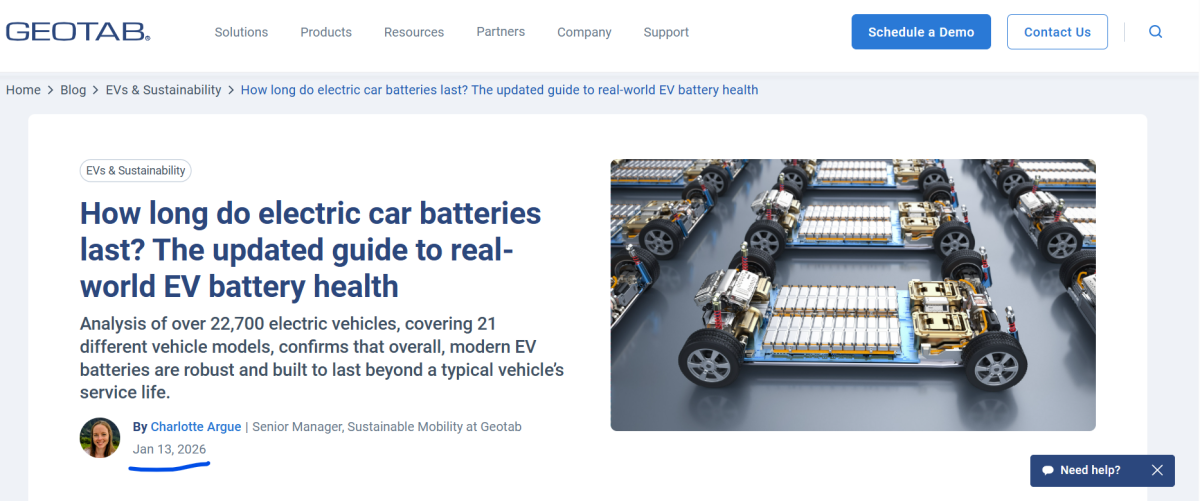Screen dimensions: 1200x501
Task: Click the current article breadcrumb link
Action: point(499,90)
